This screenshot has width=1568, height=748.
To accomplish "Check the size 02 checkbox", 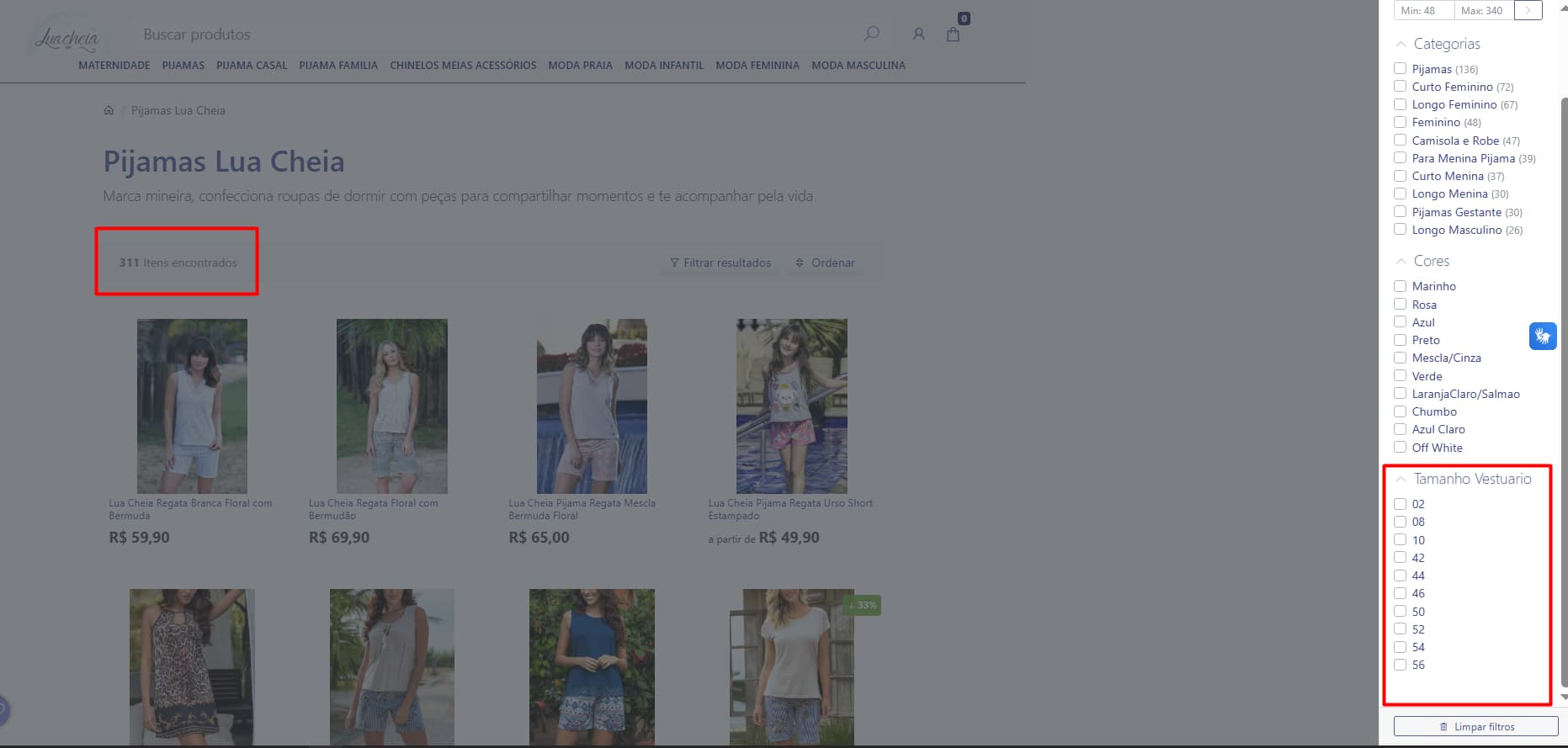I will 1401,504.
